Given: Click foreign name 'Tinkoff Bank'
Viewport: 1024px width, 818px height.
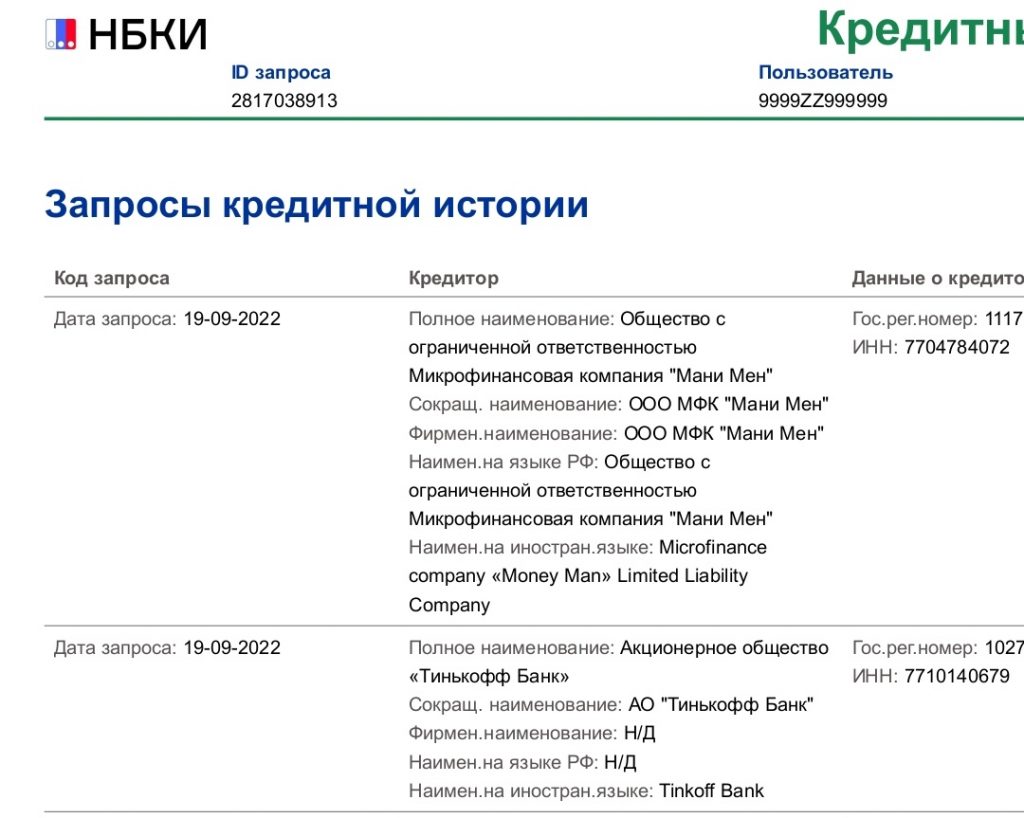Looking at the screenshot, I should pos(711,791).
